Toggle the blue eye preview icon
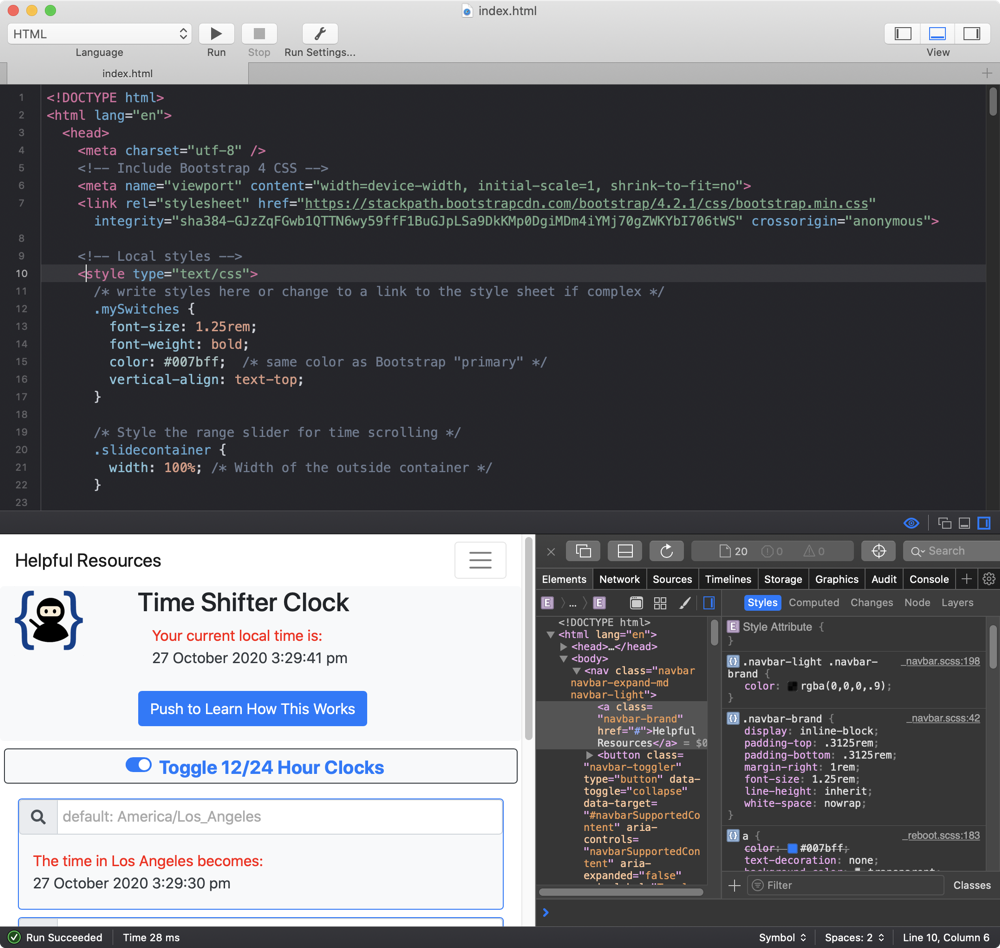 click(911, 523)
